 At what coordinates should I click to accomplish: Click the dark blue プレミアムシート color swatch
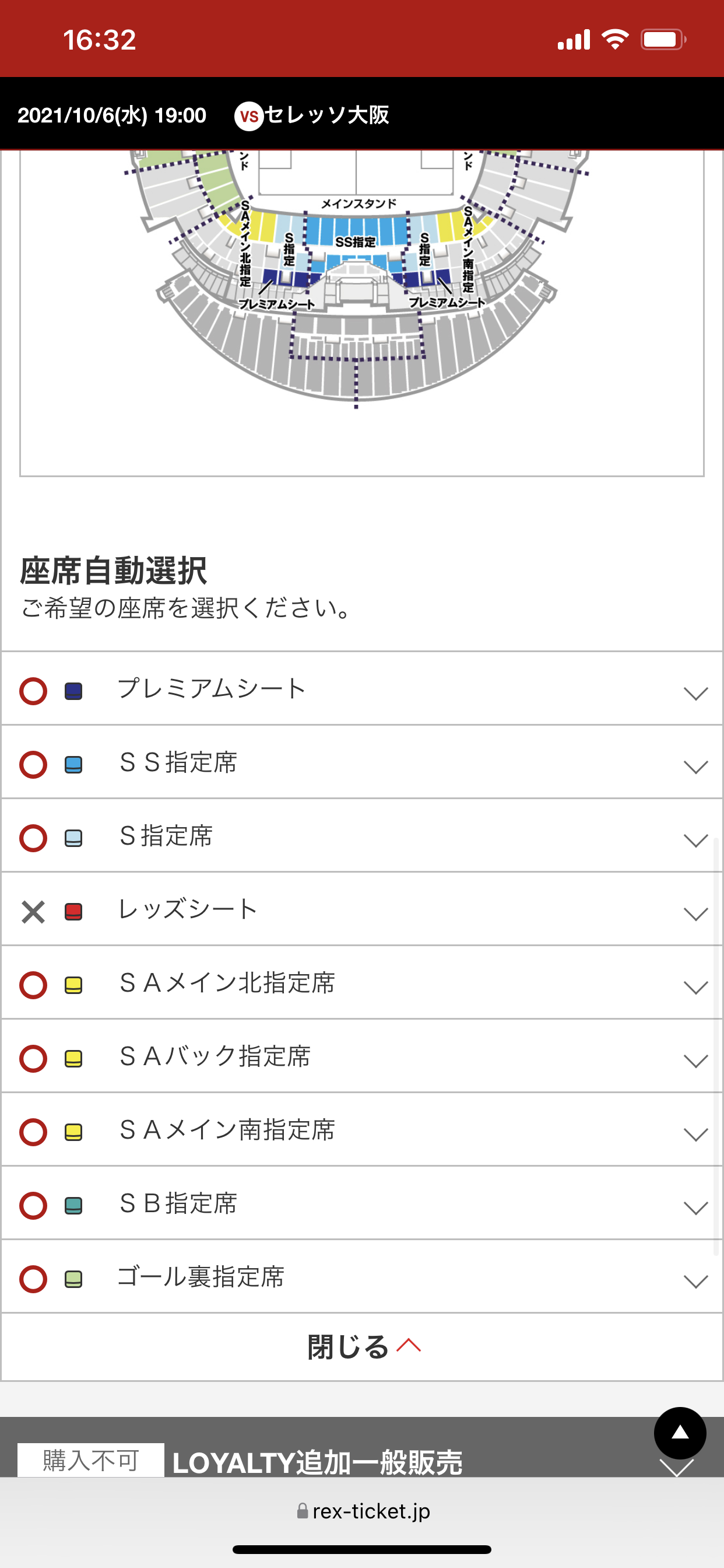pyautogui.click(x=73, y=691)
